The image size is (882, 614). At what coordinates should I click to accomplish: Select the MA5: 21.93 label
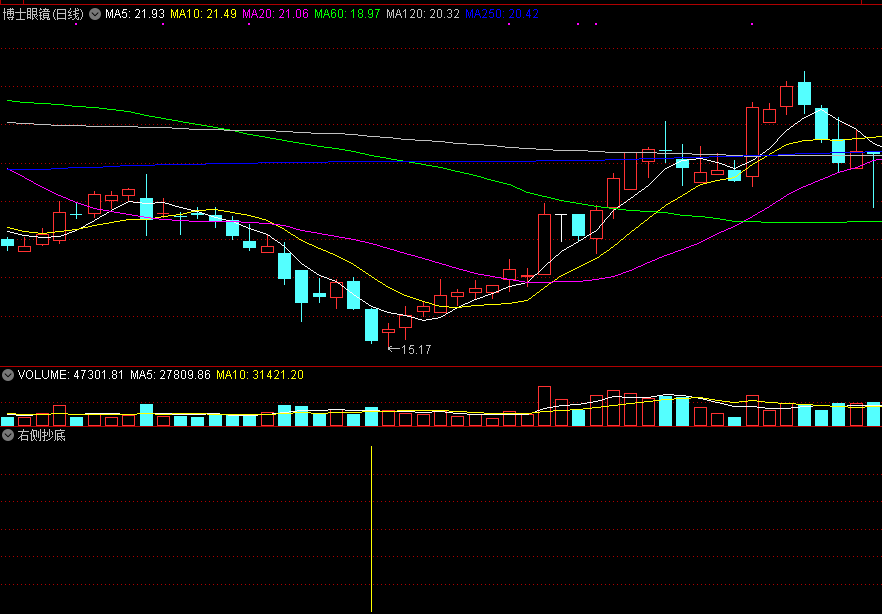(135, 14)
